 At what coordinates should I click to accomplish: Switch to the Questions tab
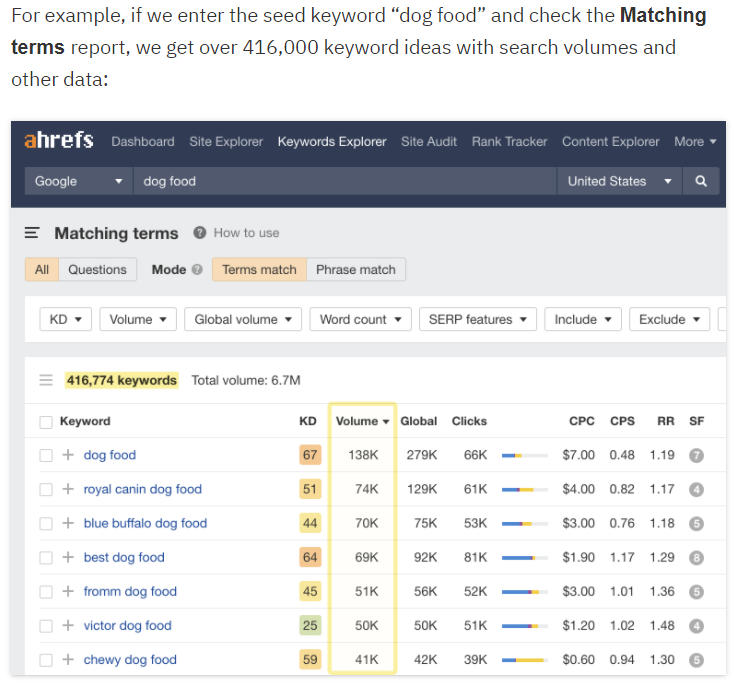coord(97,269)
